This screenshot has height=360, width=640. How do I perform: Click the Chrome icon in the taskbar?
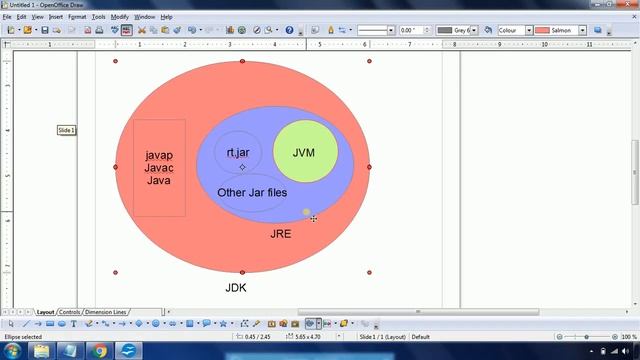pyautogui.click(x=99, y=351)
